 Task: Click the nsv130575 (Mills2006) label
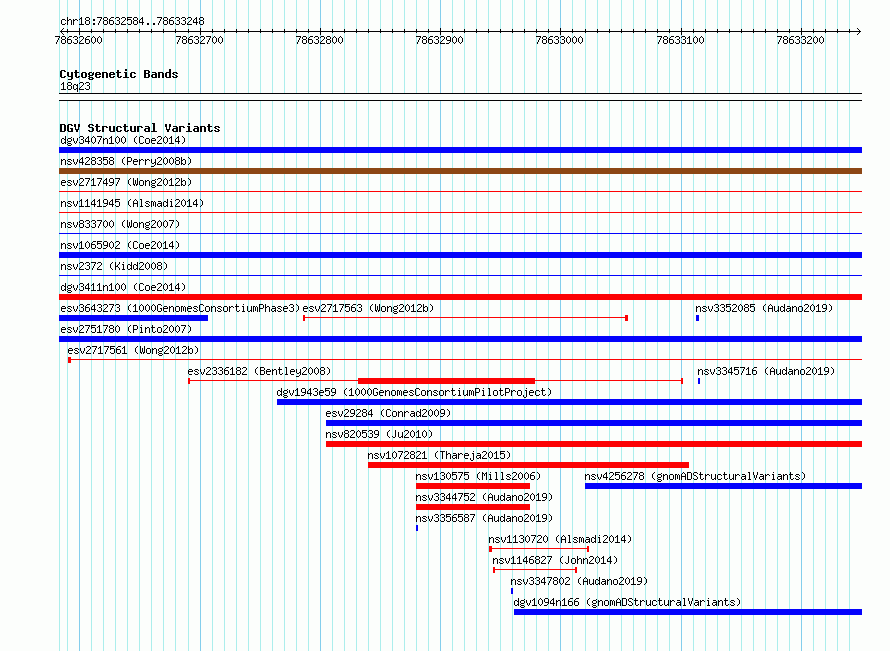click(478, 476)
